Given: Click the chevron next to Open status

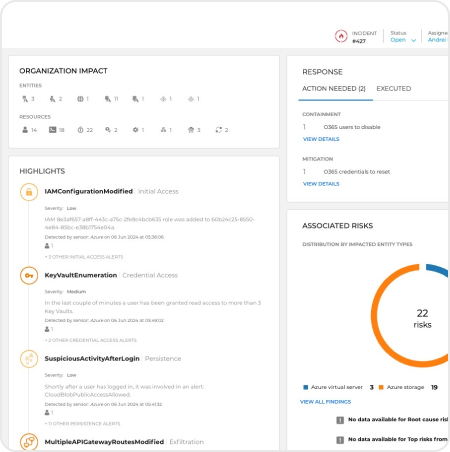Looking at the screenshot, I should click(413, 40).
